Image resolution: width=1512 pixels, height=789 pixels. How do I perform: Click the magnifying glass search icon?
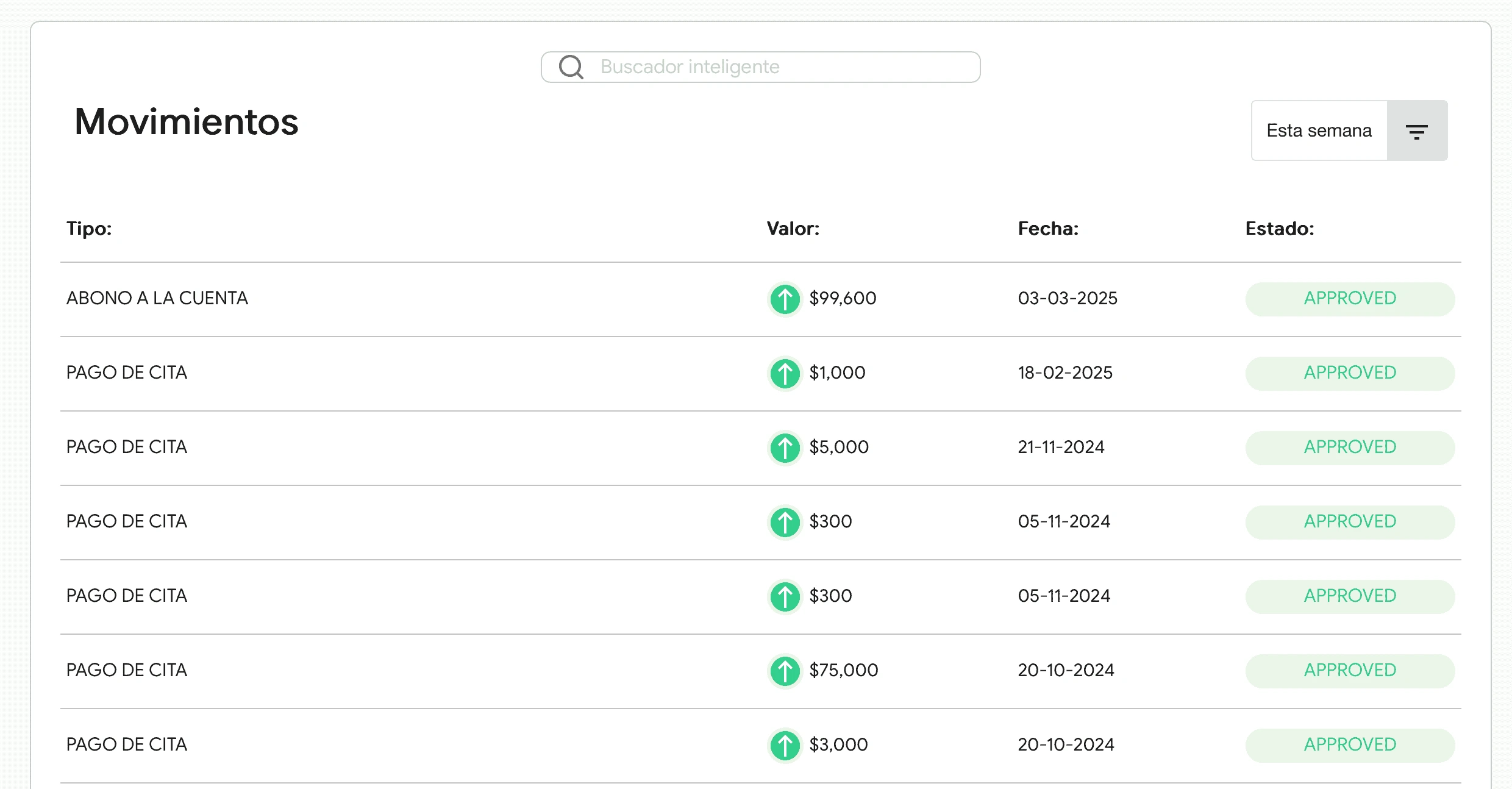click(571, 66)
